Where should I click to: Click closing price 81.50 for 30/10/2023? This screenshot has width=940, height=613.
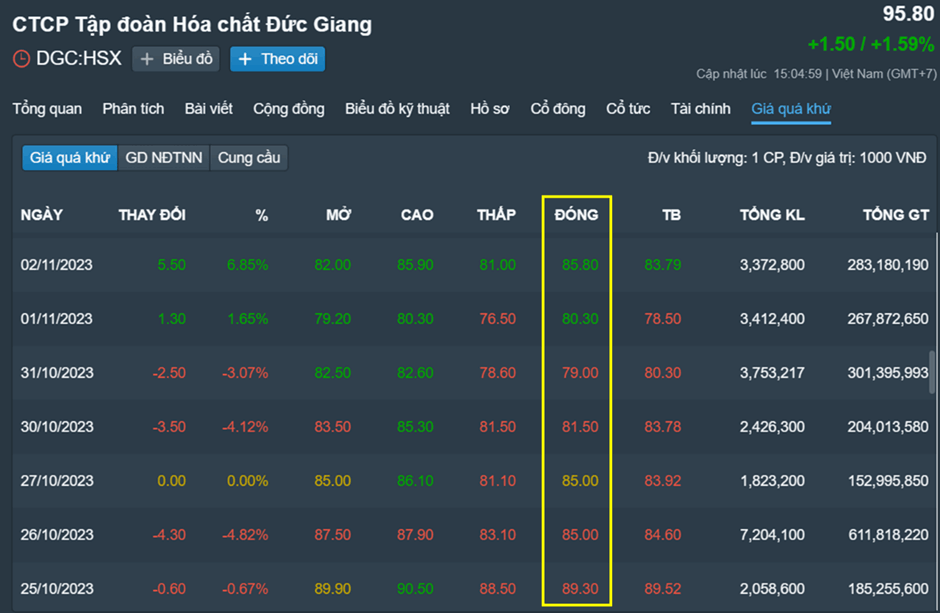pos(580,427)
